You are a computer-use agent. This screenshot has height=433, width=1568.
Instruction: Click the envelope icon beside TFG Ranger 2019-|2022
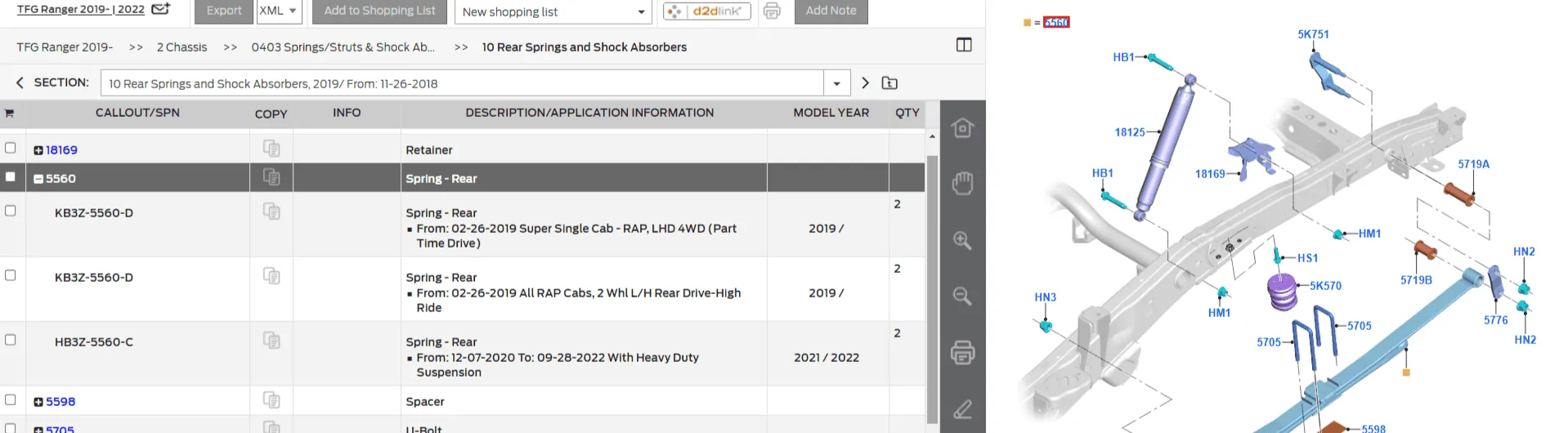click(x=161, y=9)
